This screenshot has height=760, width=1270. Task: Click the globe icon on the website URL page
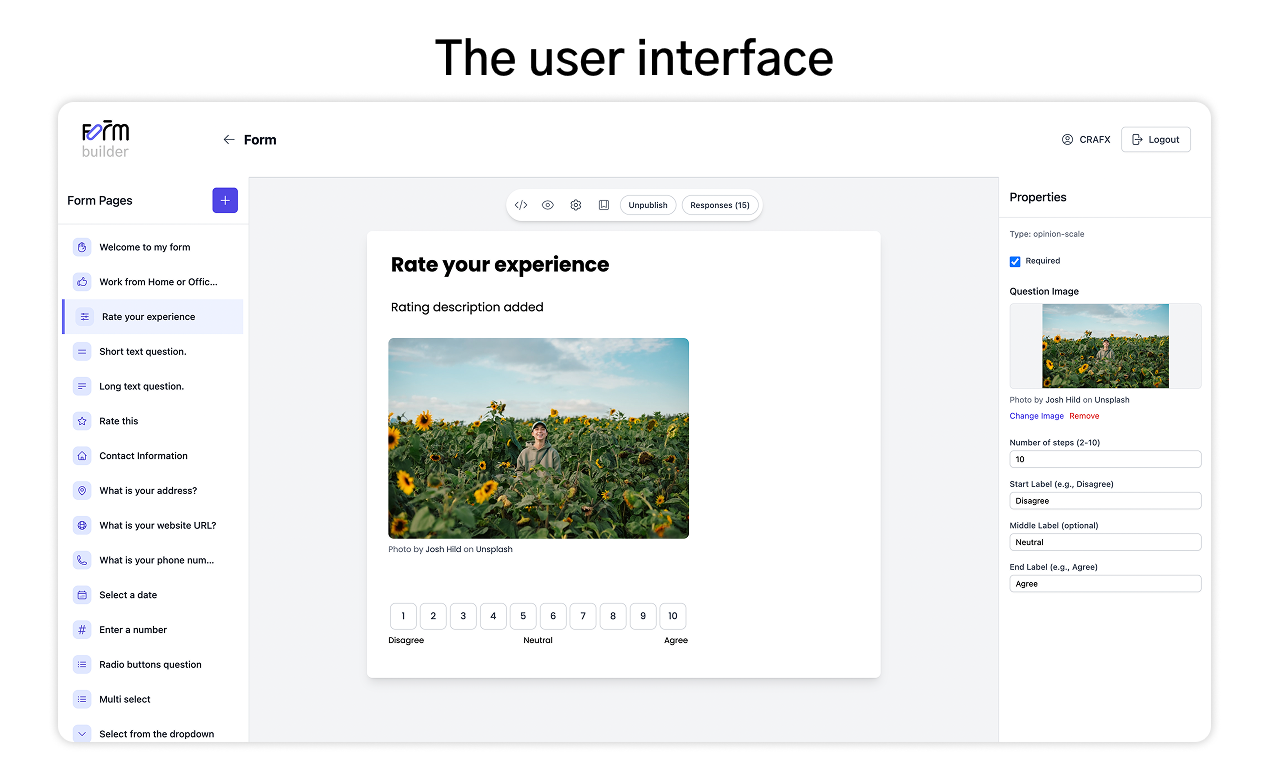pyautogui.click(x=81, y=525)
